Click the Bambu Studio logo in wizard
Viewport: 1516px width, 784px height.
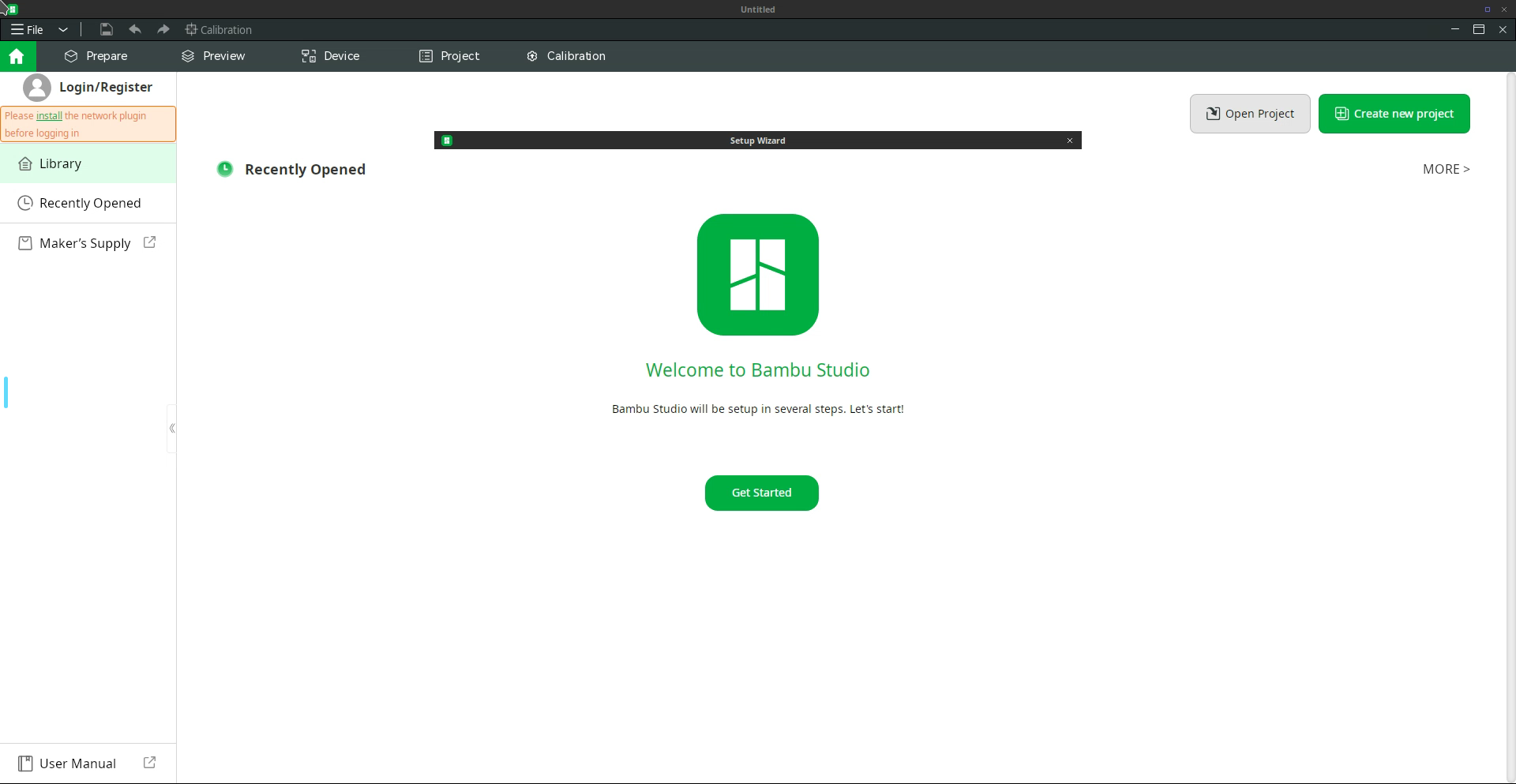757,275
